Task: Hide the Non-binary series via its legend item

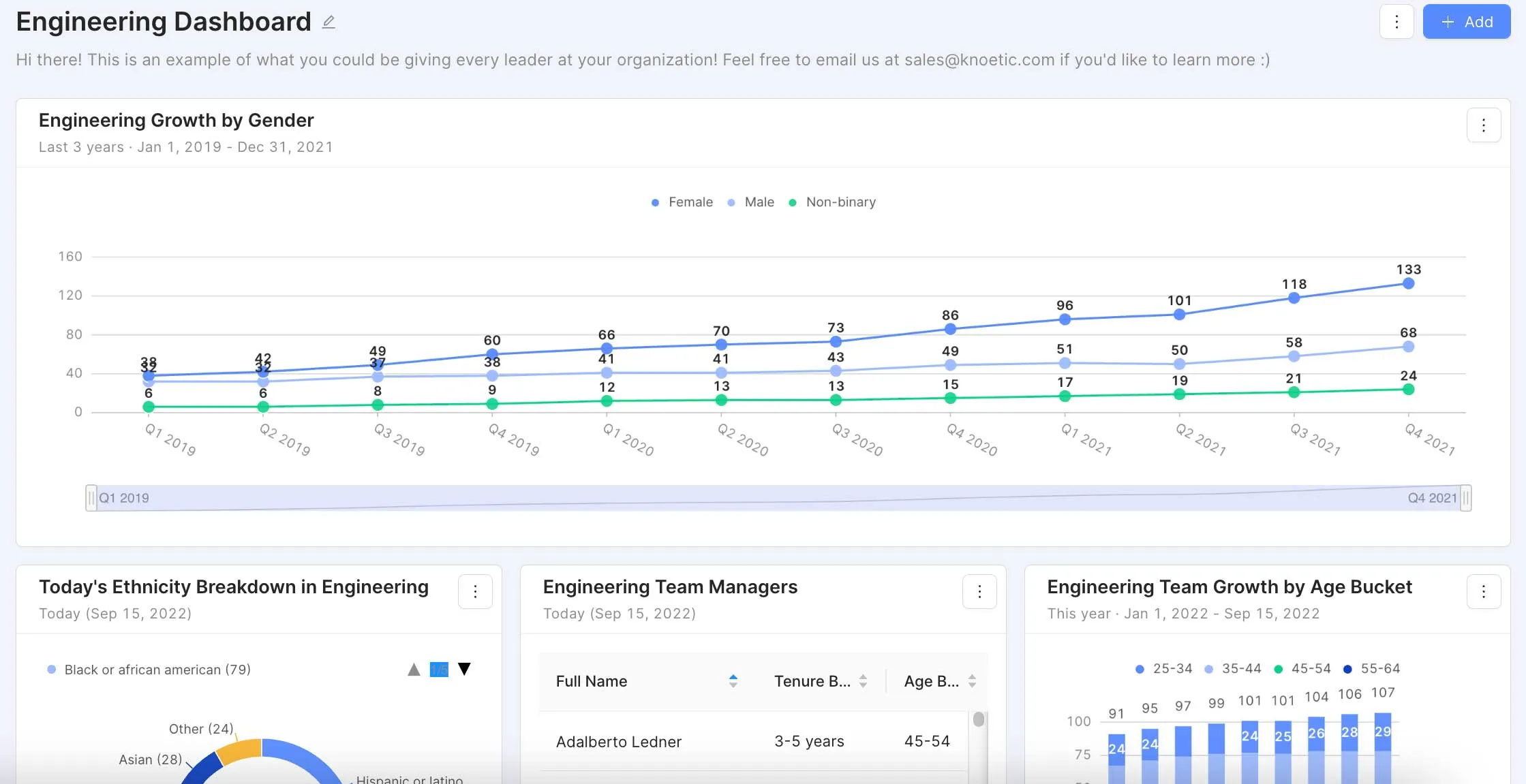Action: point(833,202)
